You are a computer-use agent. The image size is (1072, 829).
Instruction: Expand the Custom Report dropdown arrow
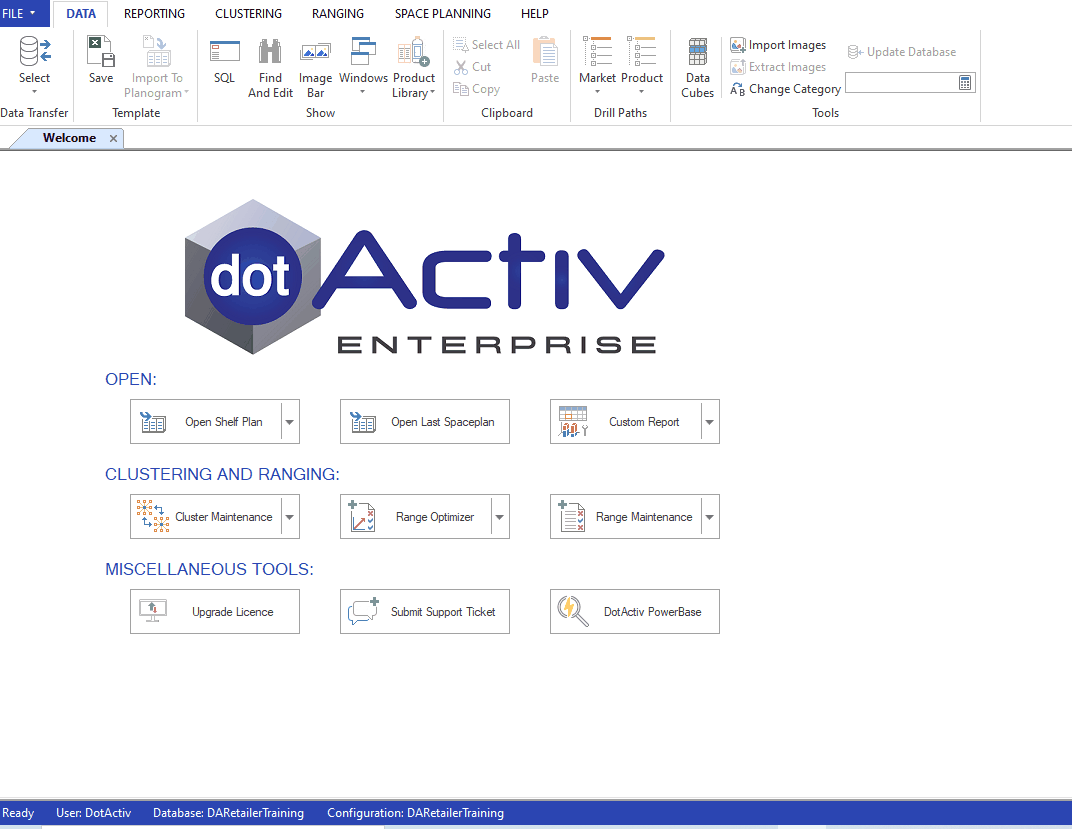(710, 422)
